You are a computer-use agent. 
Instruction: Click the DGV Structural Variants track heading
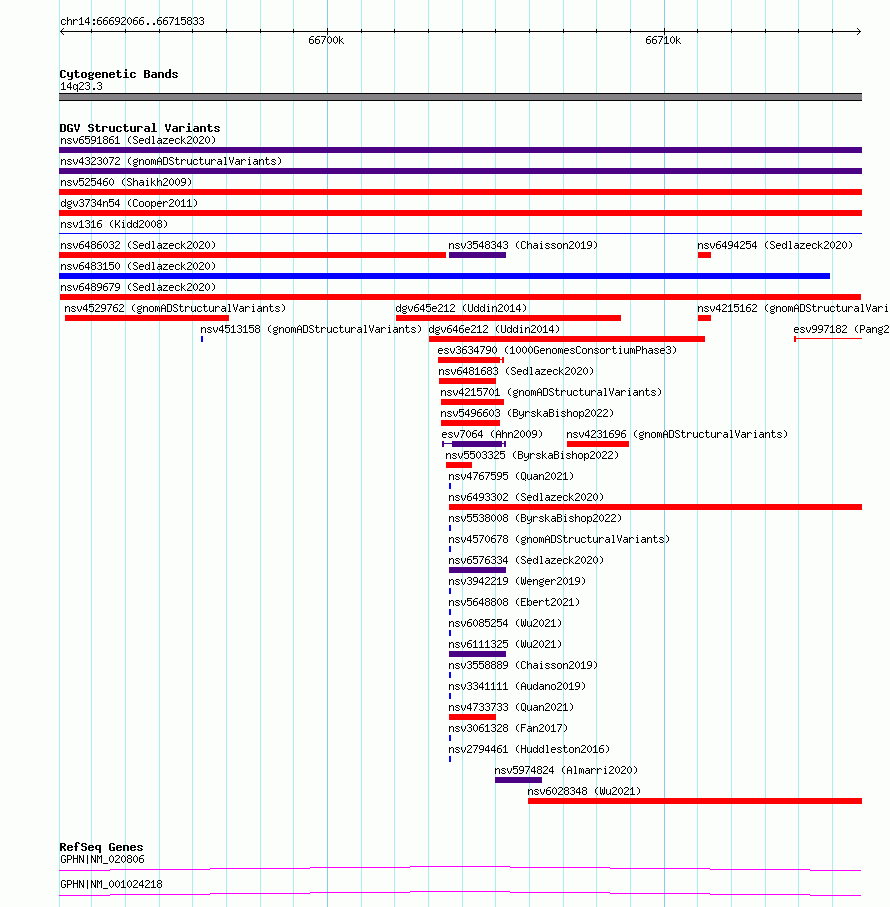pyautogui.click(x=139, y=128)
